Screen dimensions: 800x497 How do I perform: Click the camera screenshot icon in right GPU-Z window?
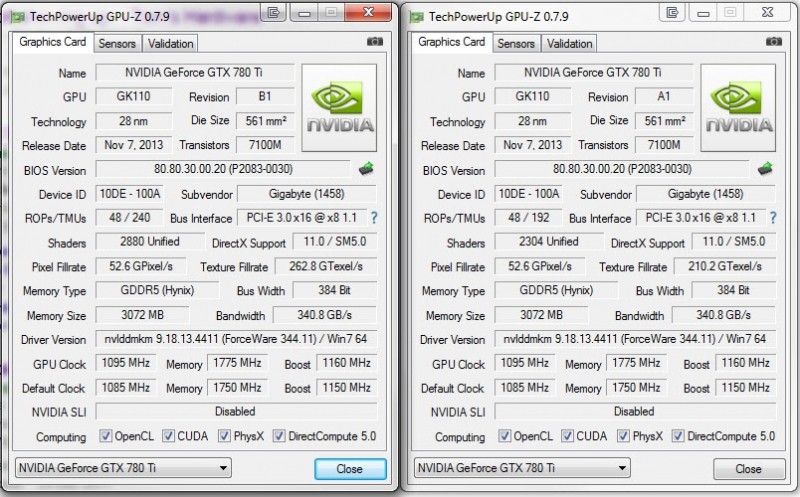click(774, 42)
